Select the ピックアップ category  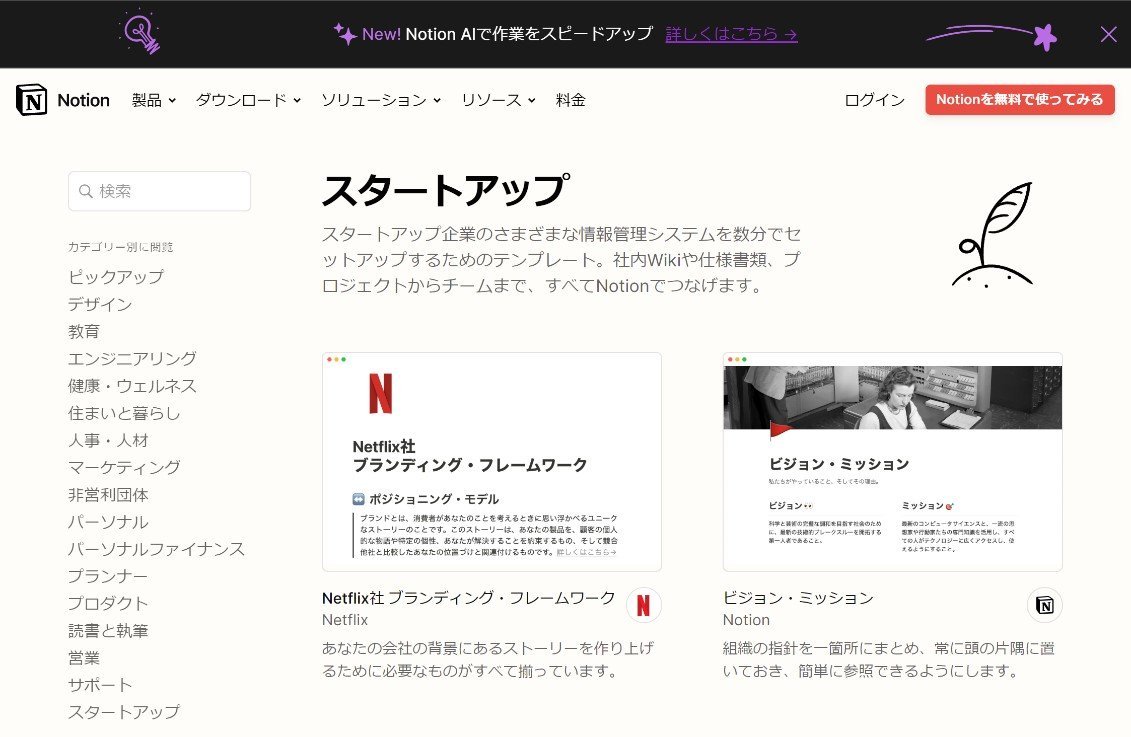pos(116,277)
